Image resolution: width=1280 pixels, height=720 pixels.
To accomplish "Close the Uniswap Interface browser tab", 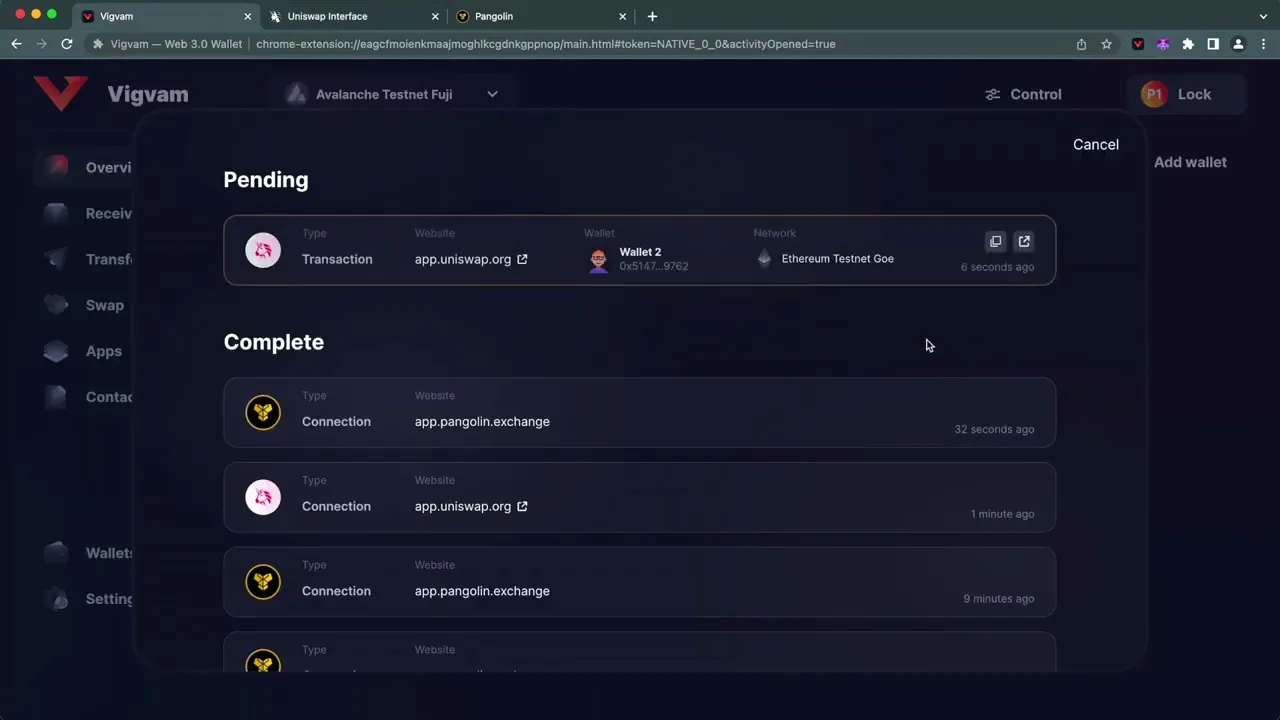I will [x=435, y=16].
